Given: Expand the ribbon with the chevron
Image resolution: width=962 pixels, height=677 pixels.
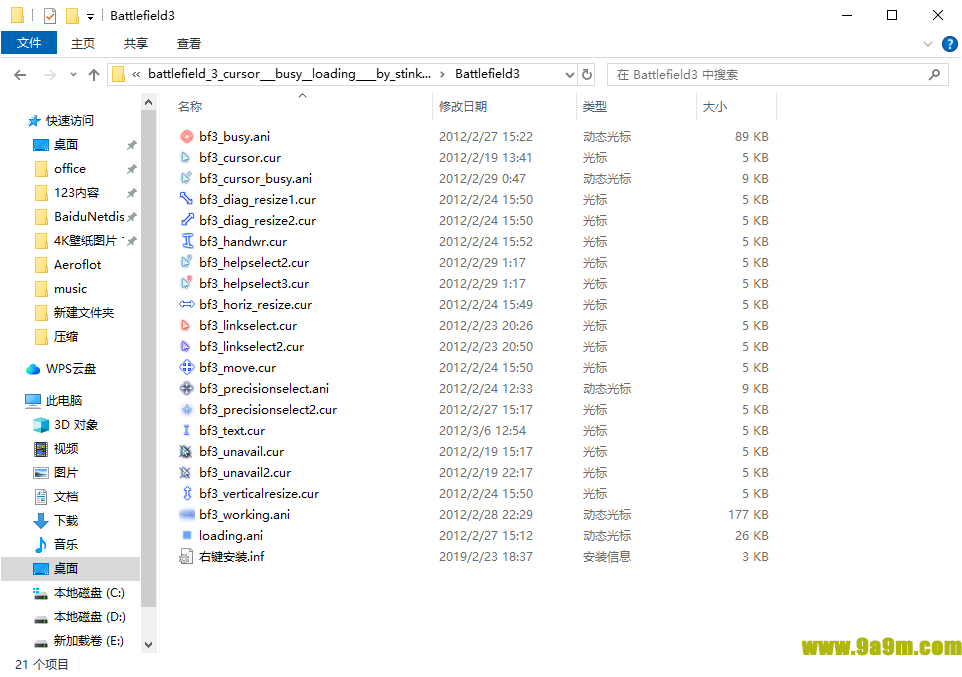Looking at the screenshot, I should (928, 44).
